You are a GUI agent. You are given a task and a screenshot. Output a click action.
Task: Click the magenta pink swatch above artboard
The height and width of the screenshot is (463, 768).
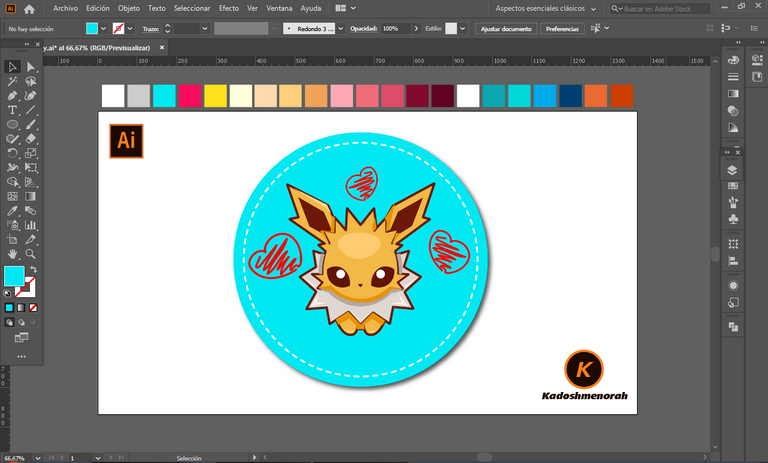(x=190, y=96)
